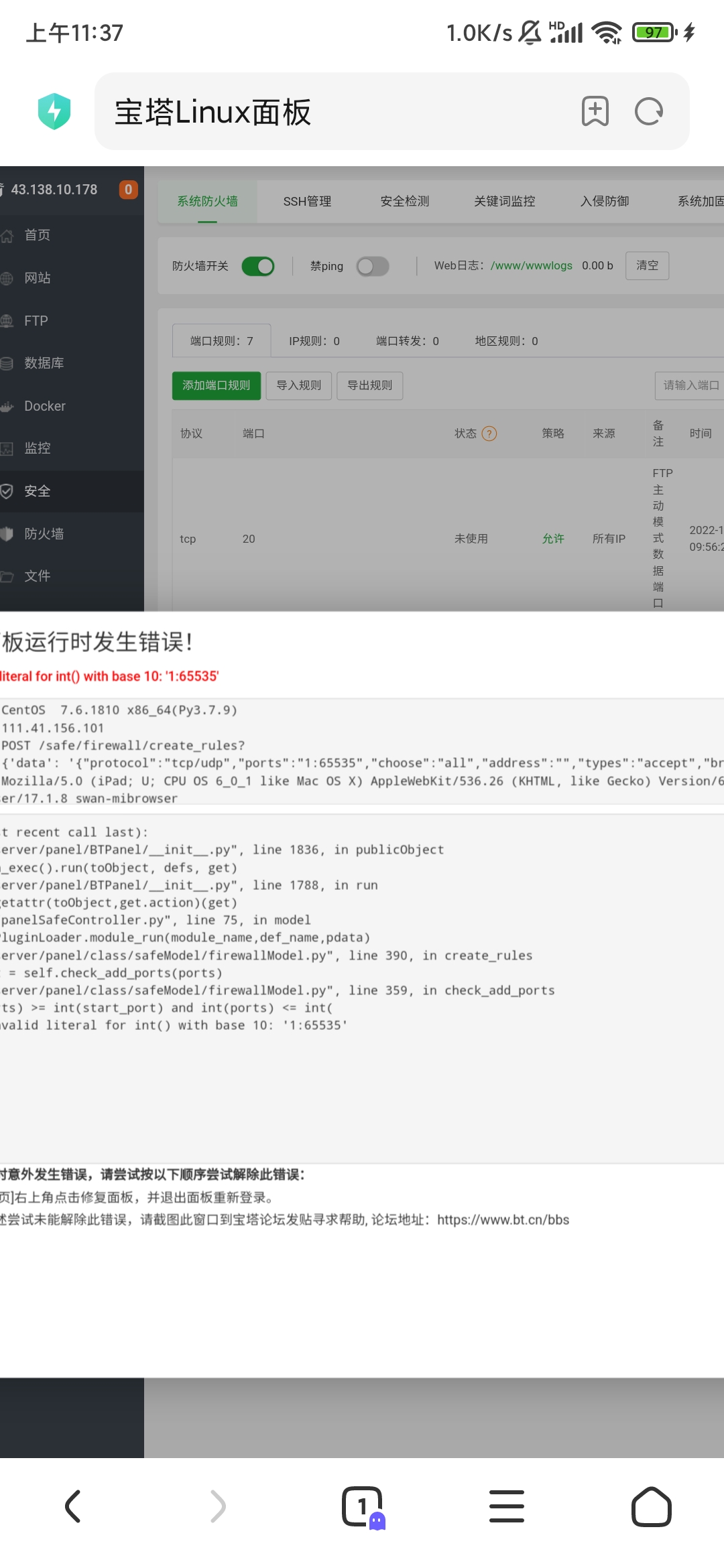This screenshot has height=1568, width=724.
Task: Click red int() literal error message
Action: (109, 676)
